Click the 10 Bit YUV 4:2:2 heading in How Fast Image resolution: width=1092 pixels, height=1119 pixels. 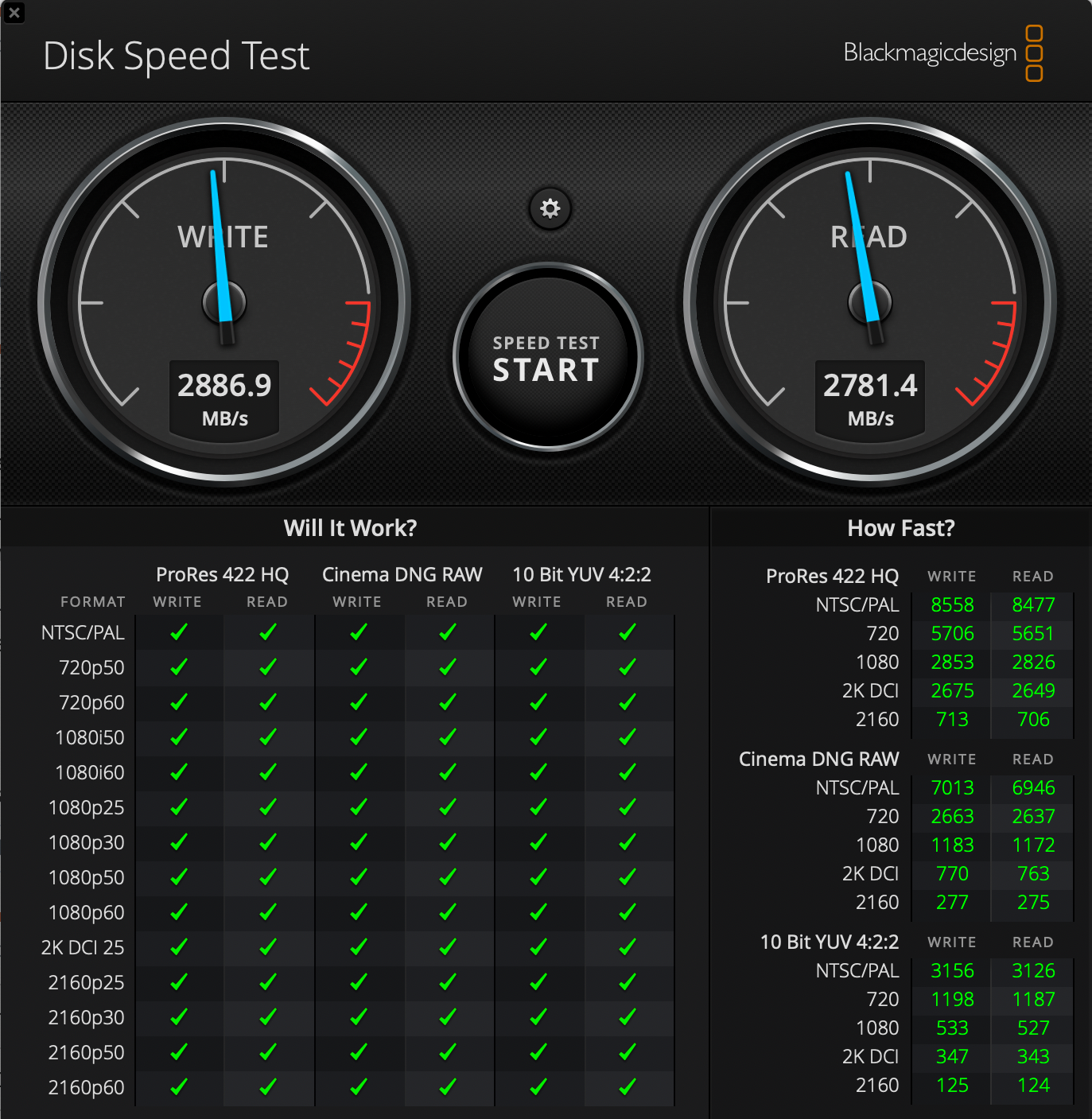point(830,942)
